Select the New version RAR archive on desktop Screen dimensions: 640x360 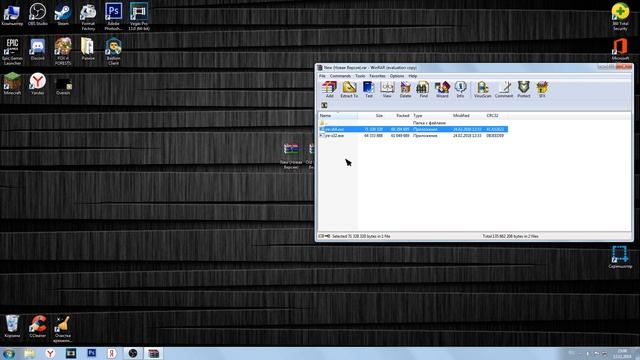click(291, 156)
